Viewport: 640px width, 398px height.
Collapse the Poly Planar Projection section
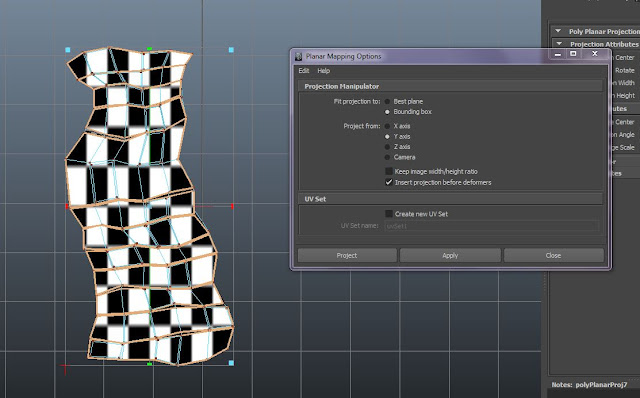pos(558,31)
